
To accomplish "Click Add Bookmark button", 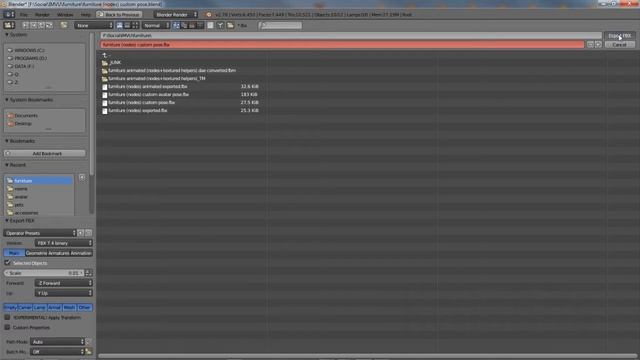I will (45, 153).
